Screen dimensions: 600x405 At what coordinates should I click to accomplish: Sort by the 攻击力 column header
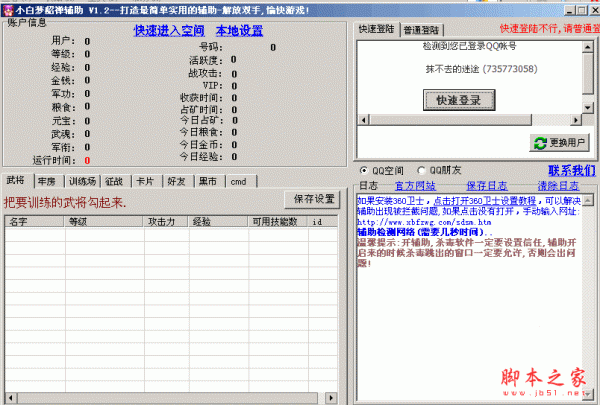(x=166, y=222)
